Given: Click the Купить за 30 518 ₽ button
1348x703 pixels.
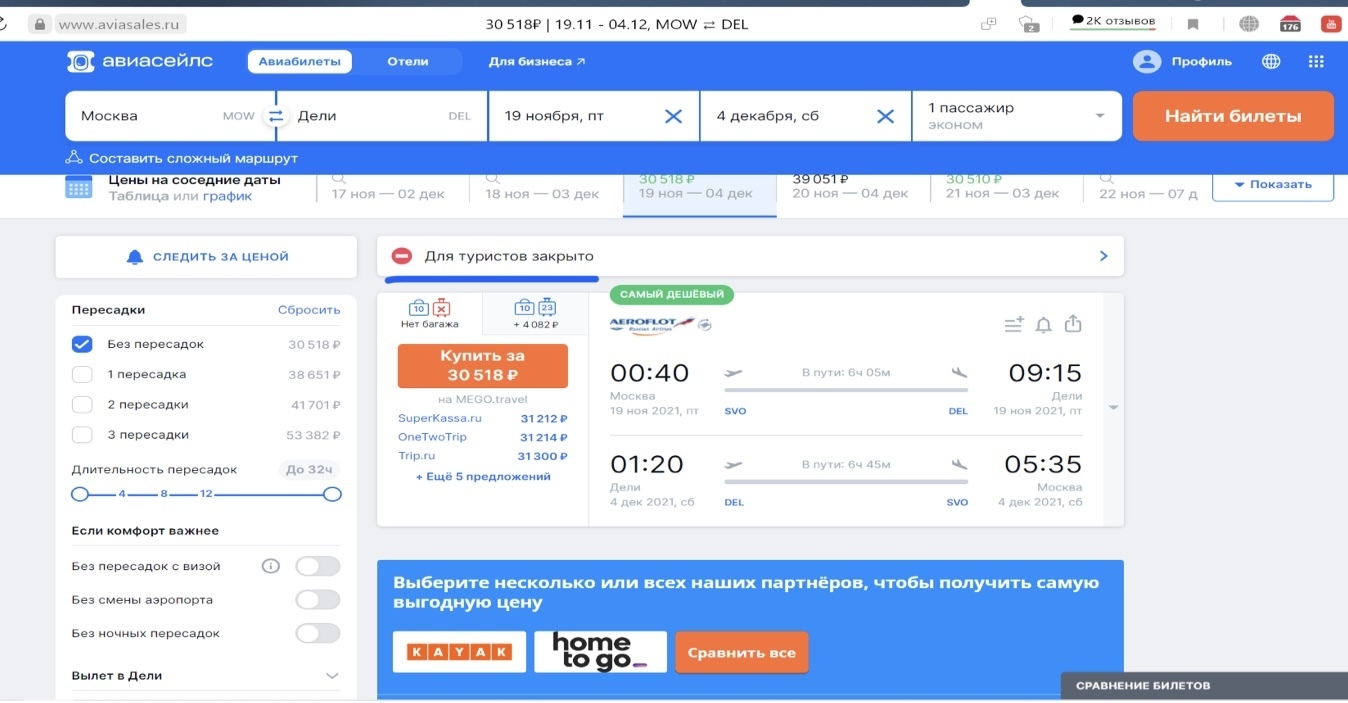Looking at the screenshot, I should tap(482, 366).
